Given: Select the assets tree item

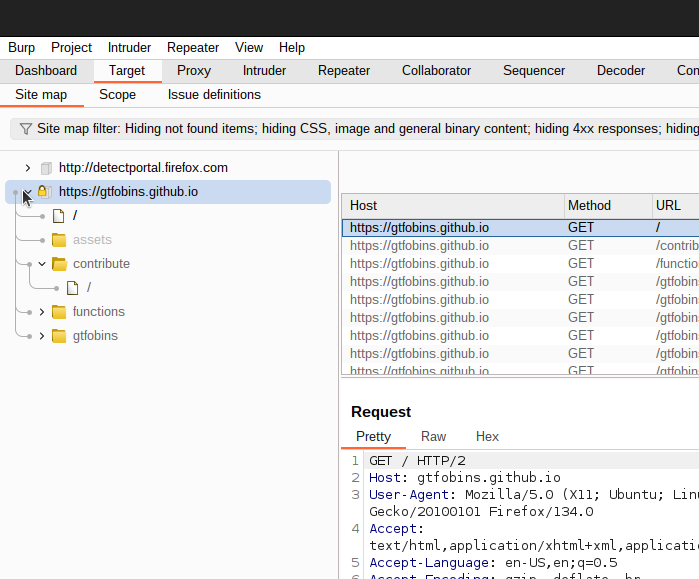Looking at the screenshot, I should 92,240.
